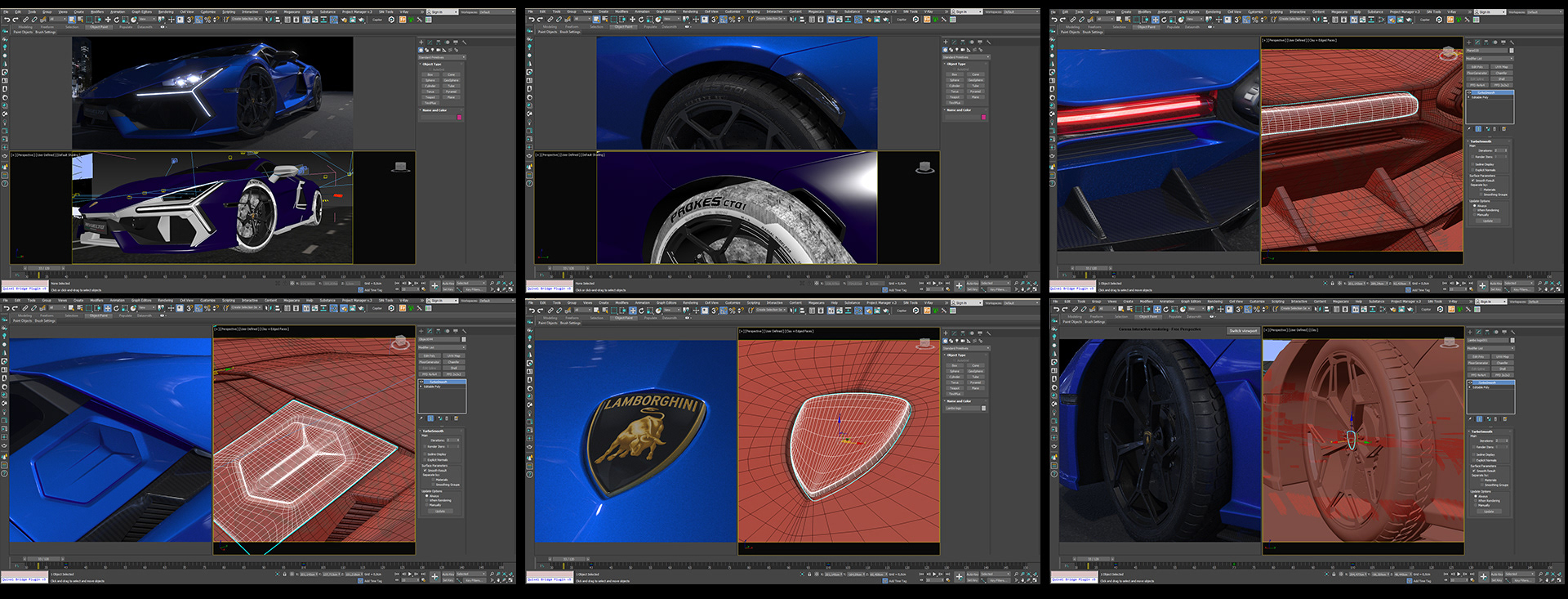This screenshot has width=1568, height=599.
Task: Toggle Show End Result icon in taillight window
Action: (1478, 128)
